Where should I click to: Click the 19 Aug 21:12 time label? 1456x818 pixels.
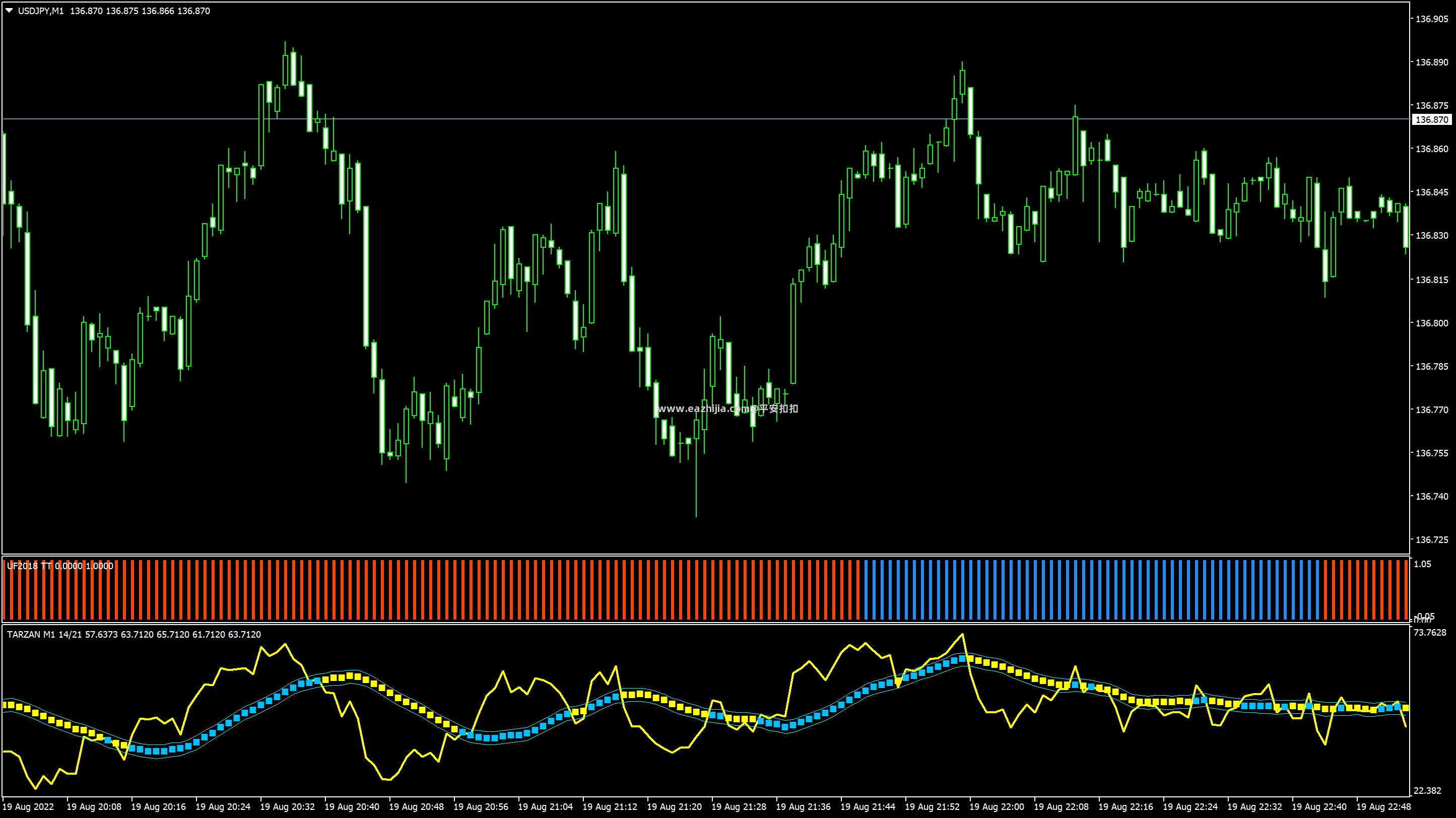point(610,807)
